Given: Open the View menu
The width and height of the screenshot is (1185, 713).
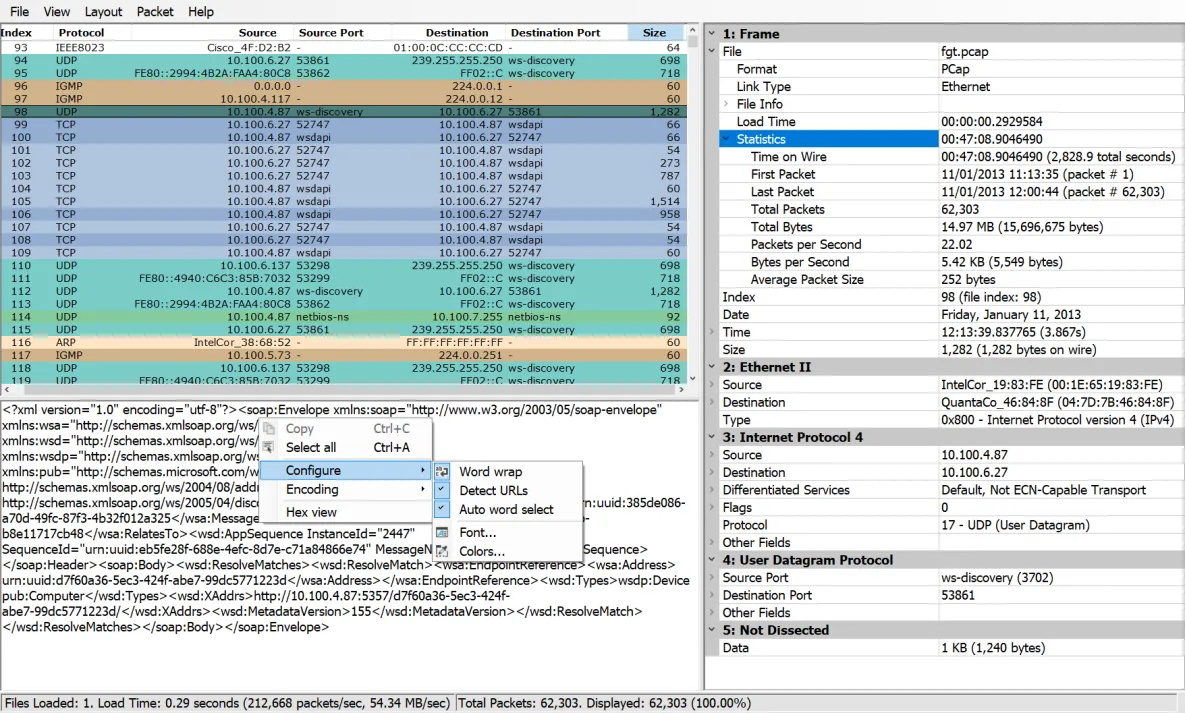Looking at the screenshot, I should point(57,11).
